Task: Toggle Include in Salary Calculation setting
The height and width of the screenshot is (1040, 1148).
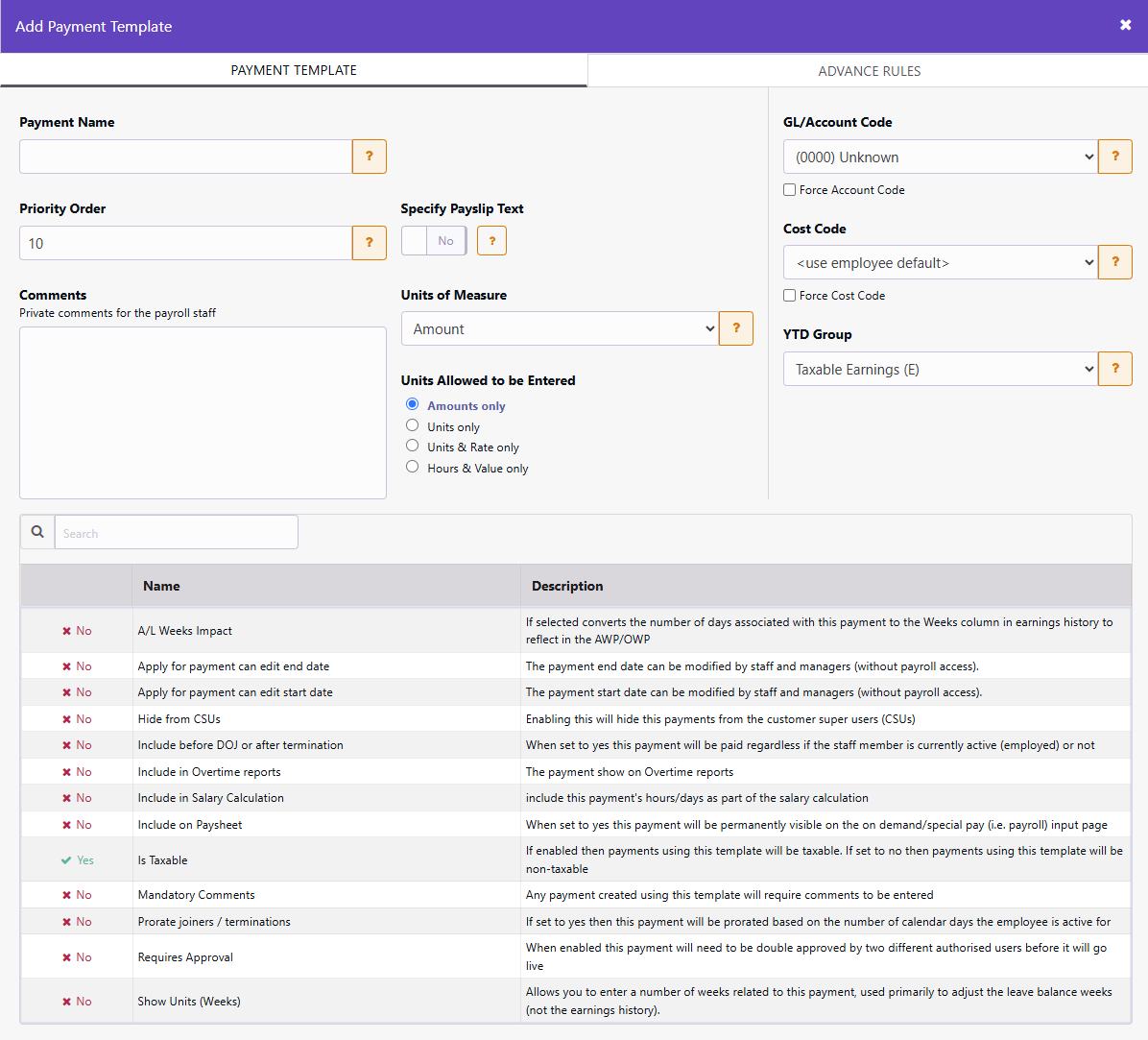Action: [x=77, y=798]
